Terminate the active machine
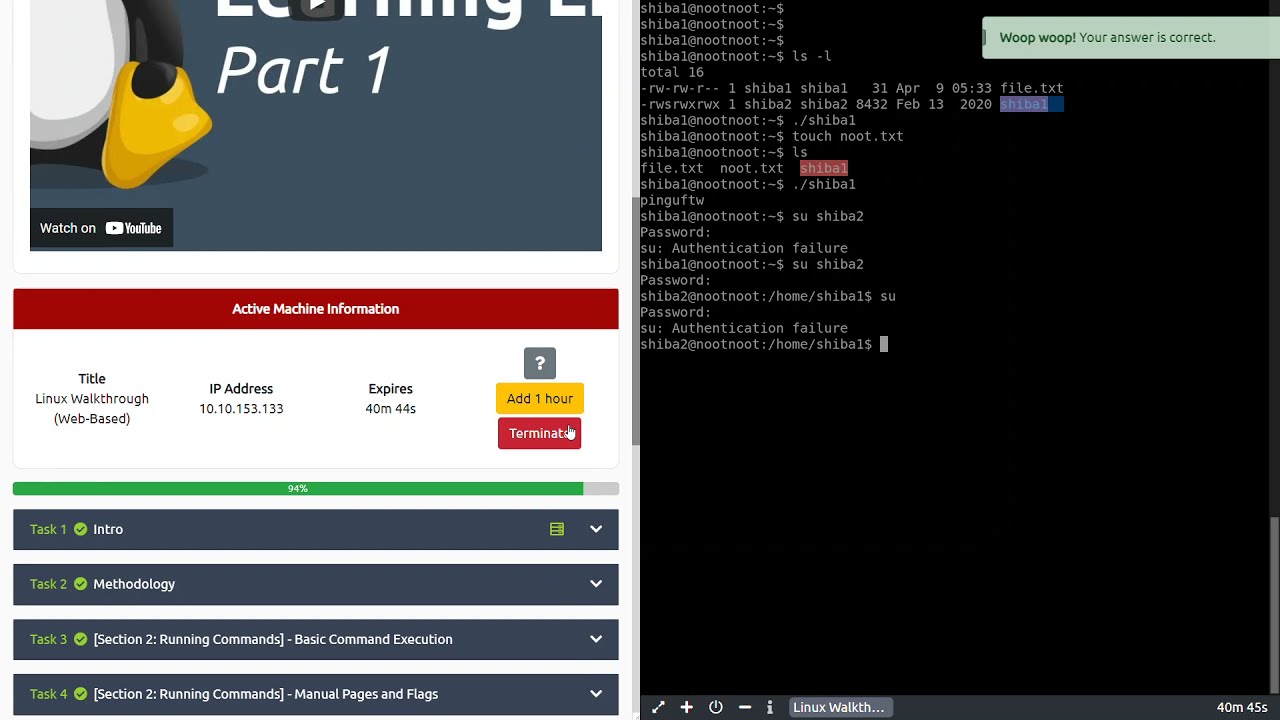Image resolution: width=1280 pixels, height=720 pixels. [x=539, y=433]
